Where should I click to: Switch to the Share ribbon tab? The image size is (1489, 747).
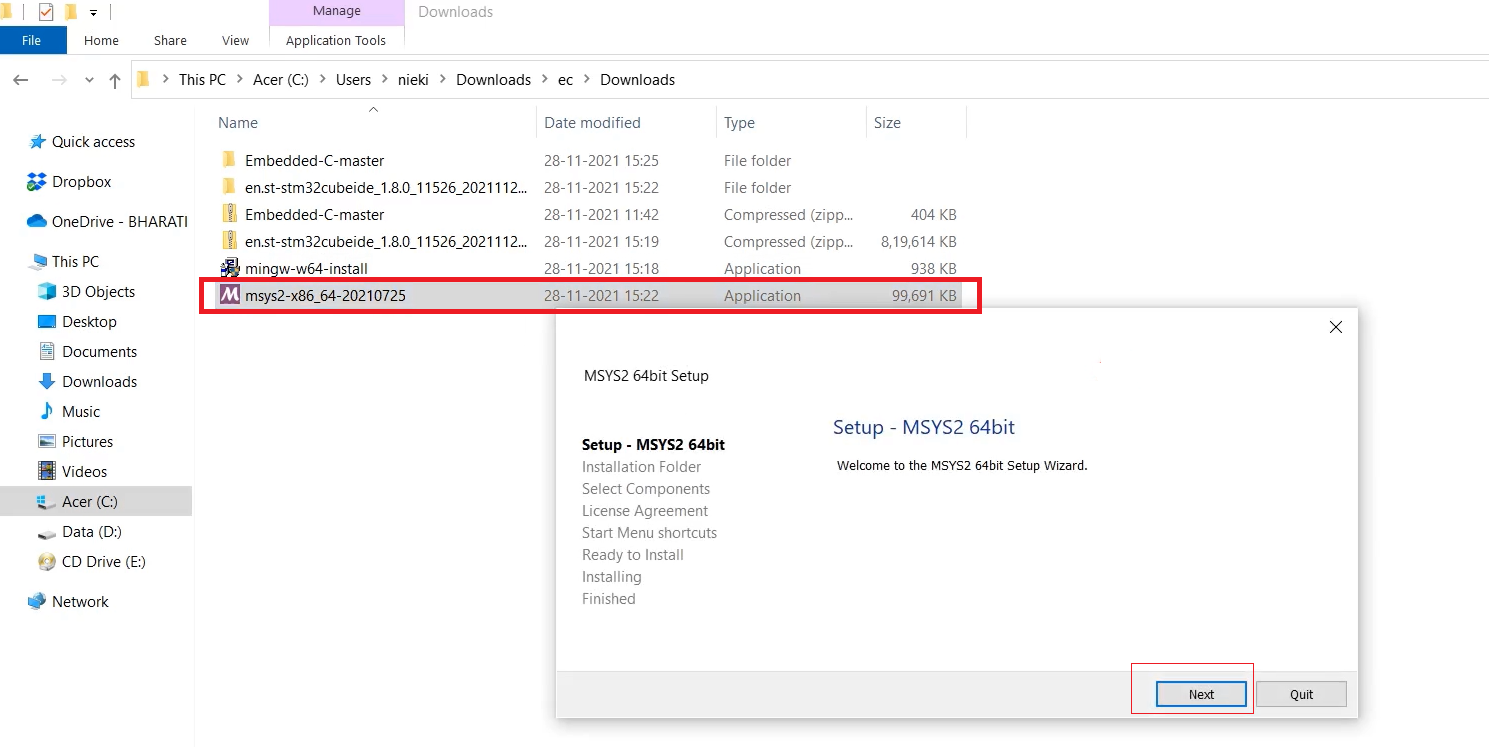coord(170,41)
